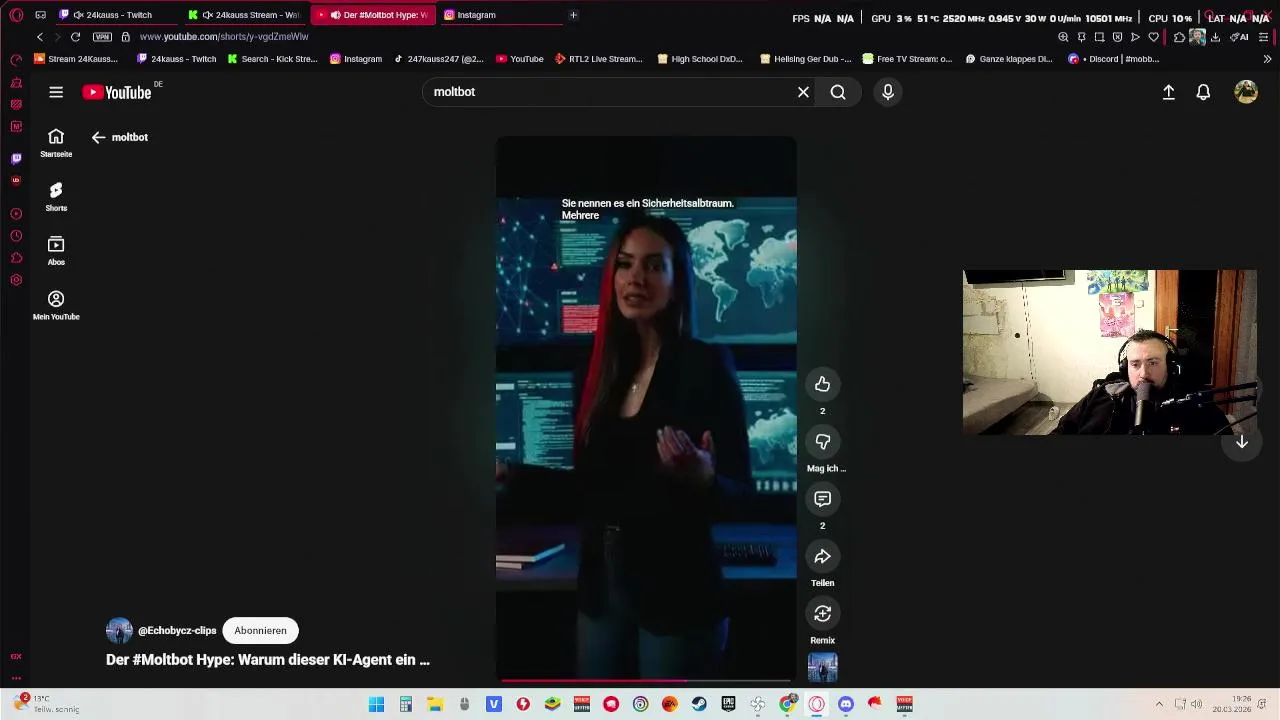The image size is (1280, 720).
Task: Open the Short's sound thumbnail
Action: [x=822, y=667]
